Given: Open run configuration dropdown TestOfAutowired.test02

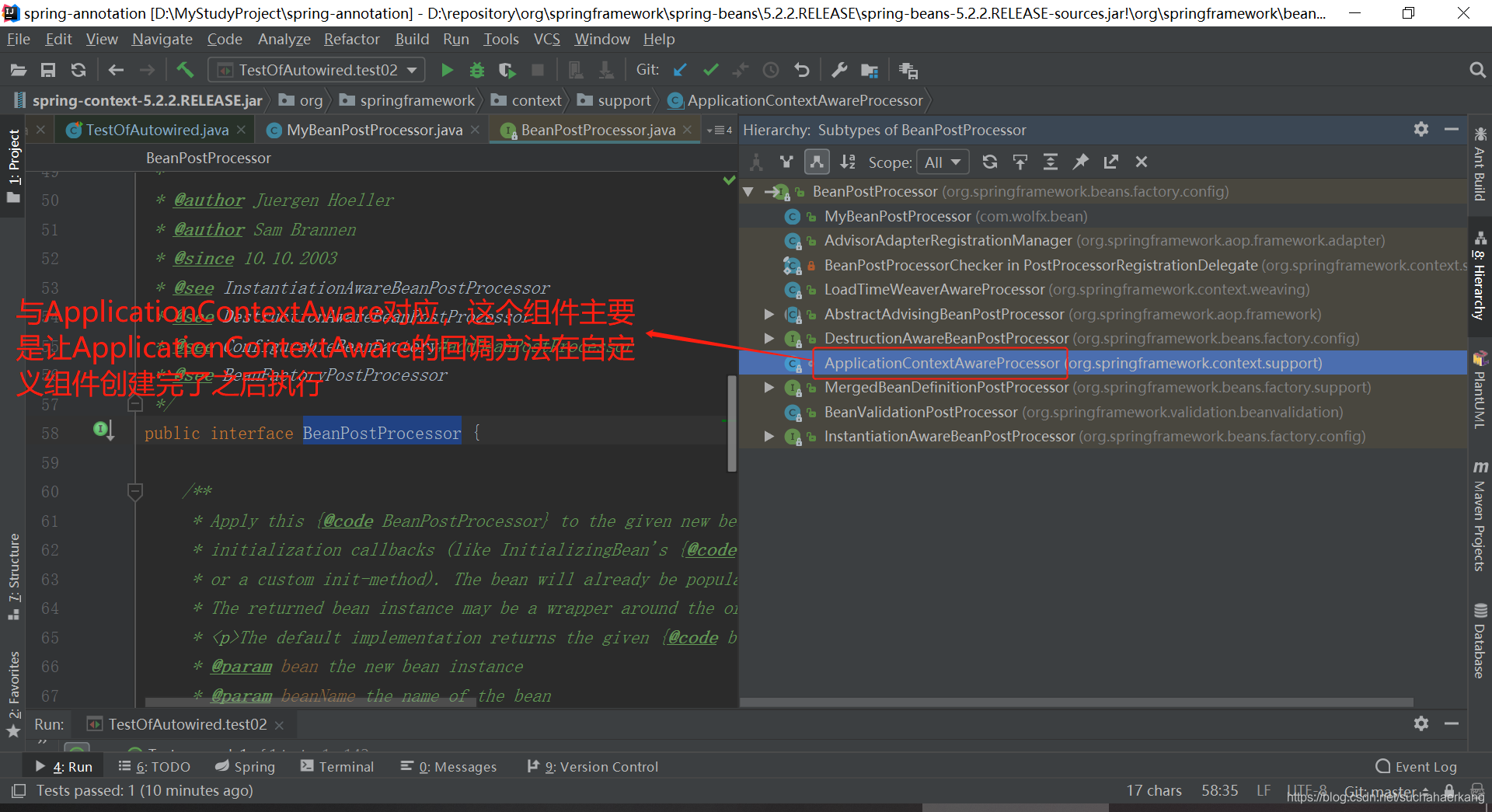Looking at the screenshot, I should pyautogui.click(x=317, y=70).
